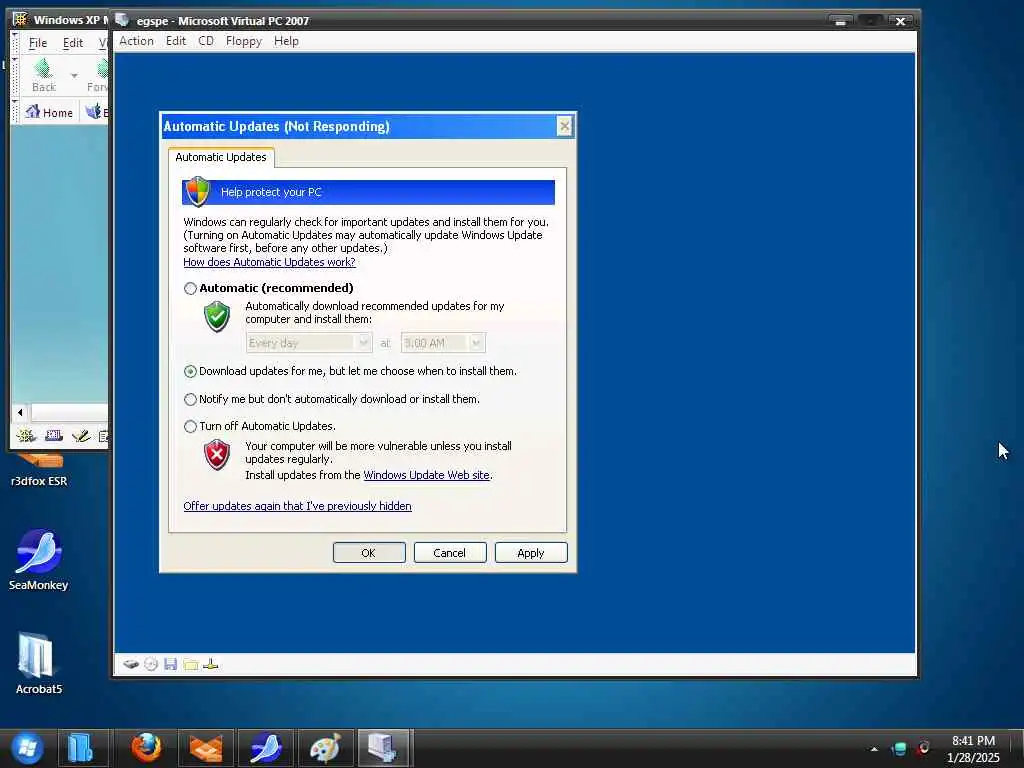Click the Windows Start orb
Screen dimensions: 1024x768
coord(27,748)
